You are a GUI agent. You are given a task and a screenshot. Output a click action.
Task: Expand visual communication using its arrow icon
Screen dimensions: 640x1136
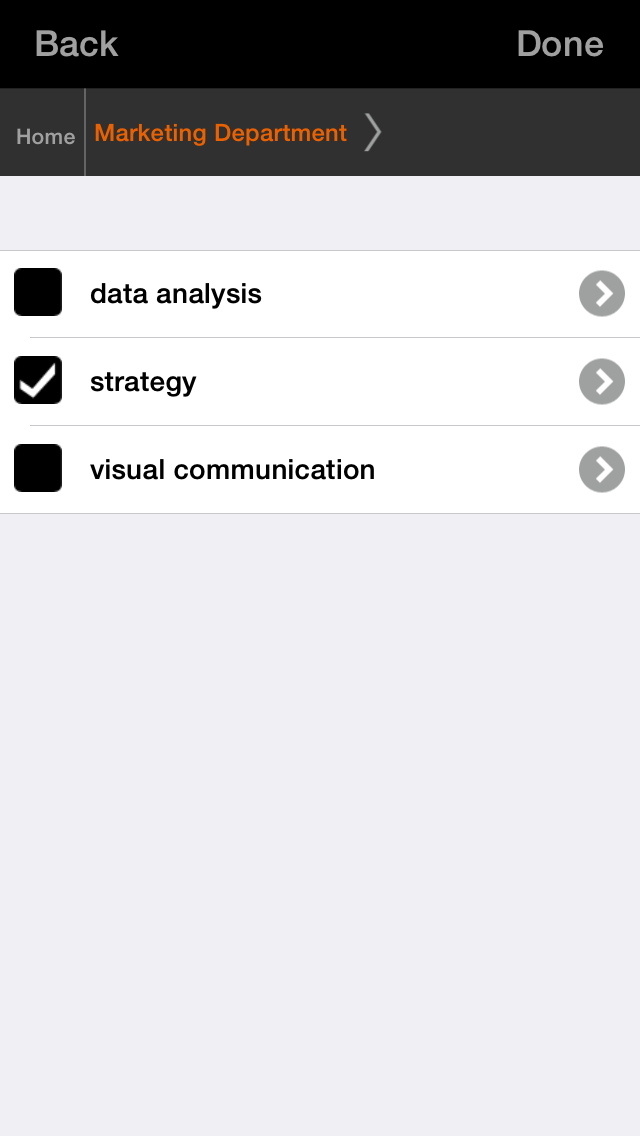601,470
